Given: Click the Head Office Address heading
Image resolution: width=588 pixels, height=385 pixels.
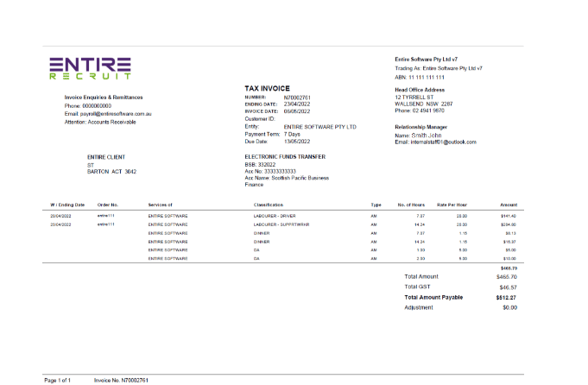Looking at the screenshot, I should click(x=419, y=90).
